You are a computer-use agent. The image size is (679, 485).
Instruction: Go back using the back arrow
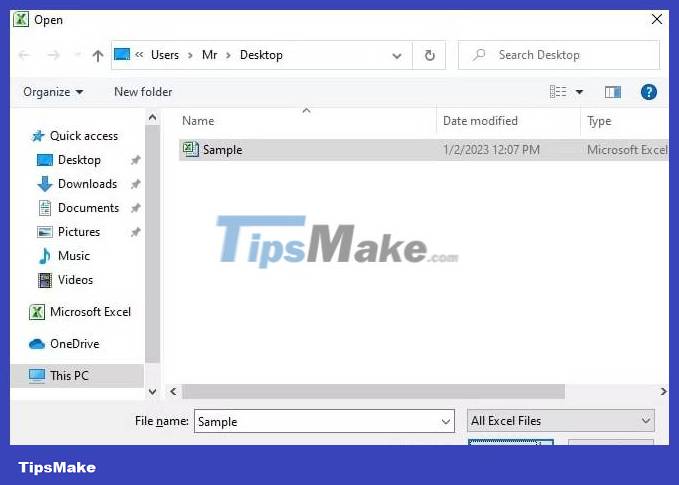(24, 55)
